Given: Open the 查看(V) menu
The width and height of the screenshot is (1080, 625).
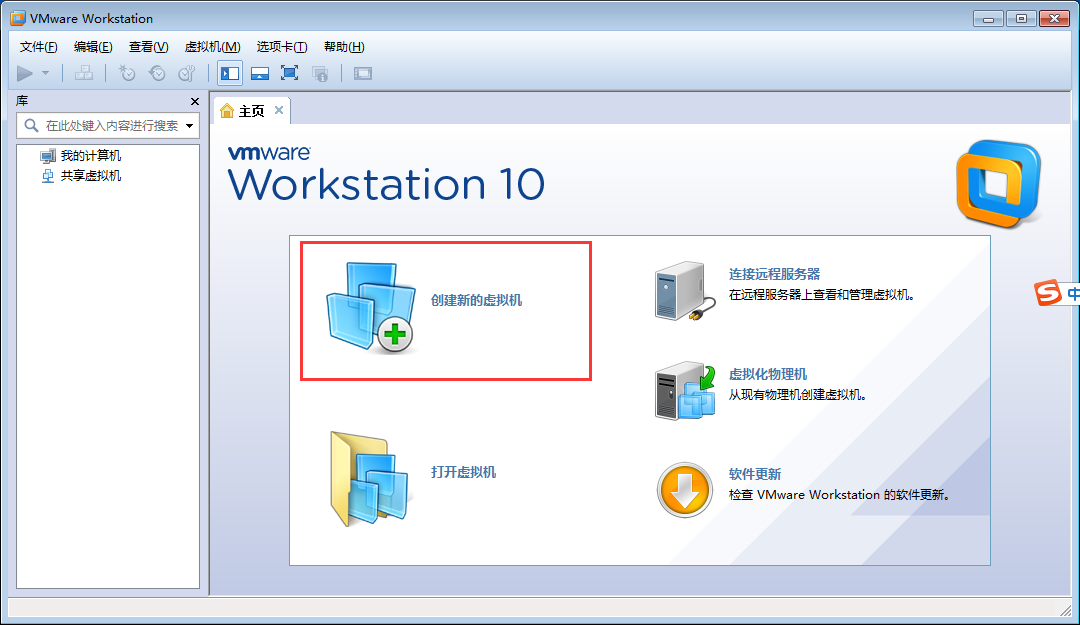Looking at the screenshot, I should coord(148,47).
